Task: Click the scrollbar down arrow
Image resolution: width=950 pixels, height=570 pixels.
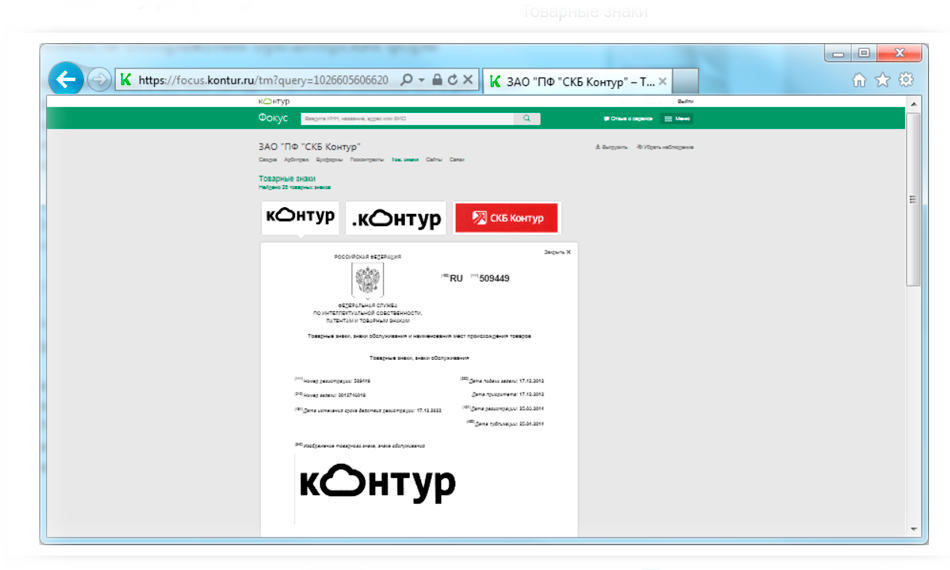Action: [914, 529]
